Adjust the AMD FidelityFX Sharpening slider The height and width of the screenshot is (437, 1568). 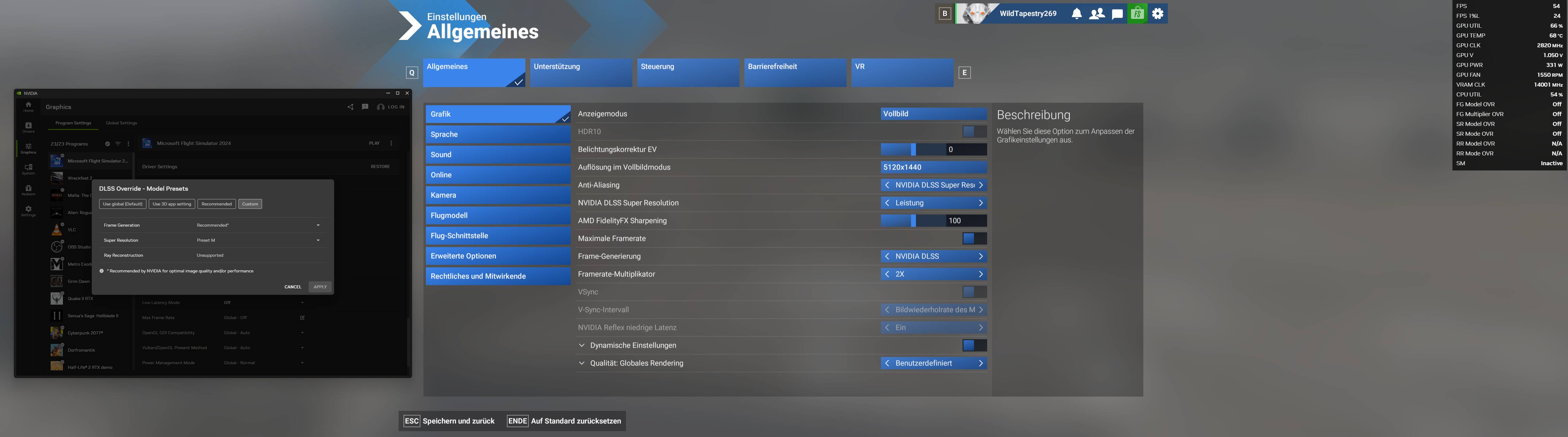coord(913,220)
